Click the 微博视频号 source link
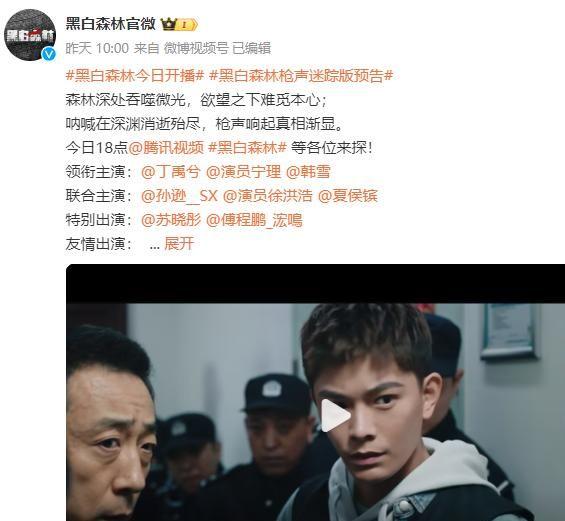 tap(196, 48)
